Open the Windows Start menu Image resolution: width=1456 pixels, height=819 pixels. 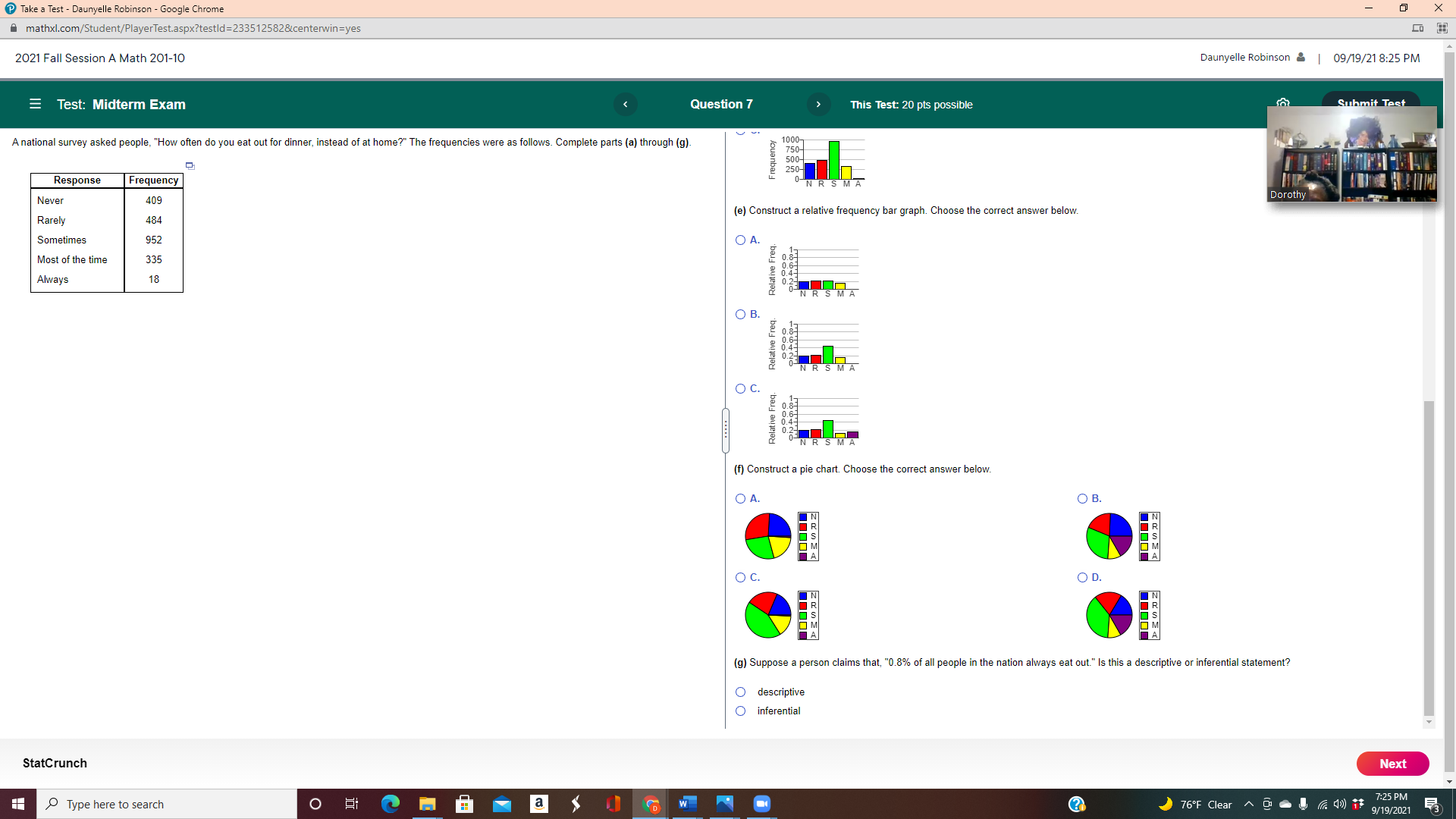click(x=17, y=804)
